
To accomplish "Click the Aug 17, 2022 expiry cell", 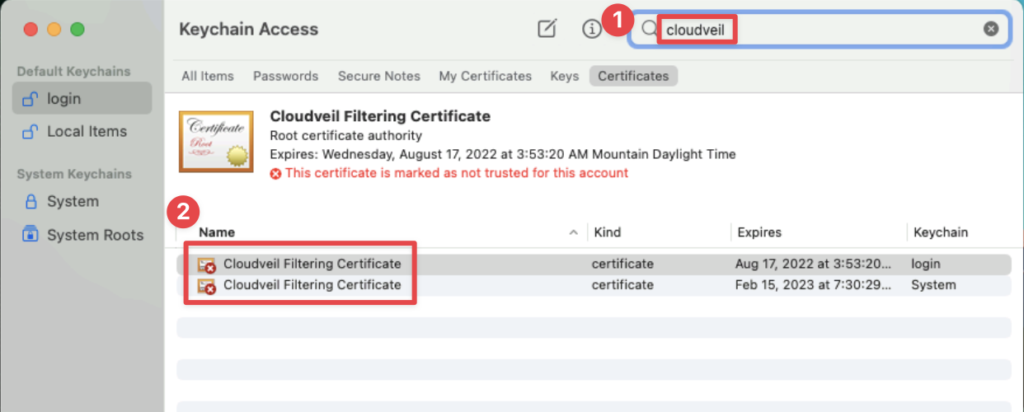I will click(x=813, y=264).
